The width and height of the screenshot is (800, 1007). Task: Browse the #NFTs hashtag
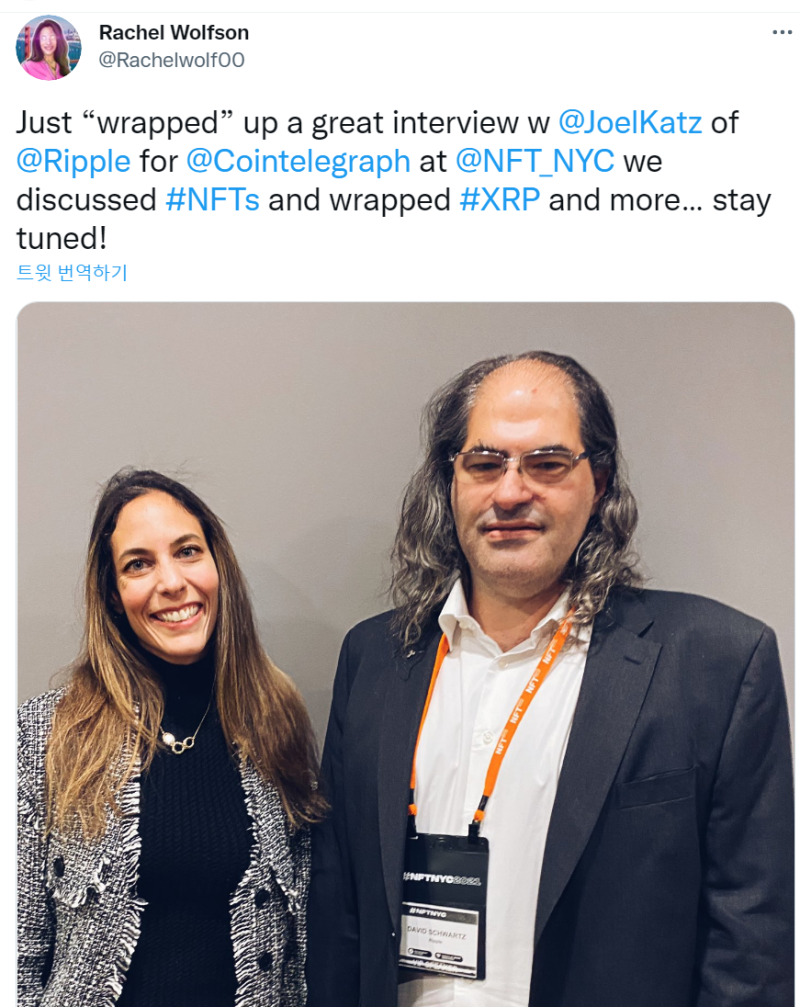pos(213,200)
